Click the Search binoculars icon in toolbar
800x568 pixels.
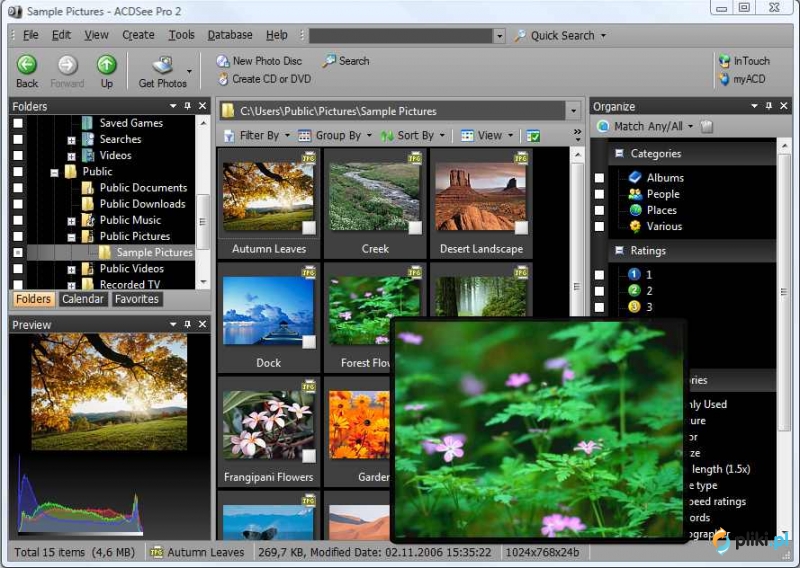click(329, 61)
